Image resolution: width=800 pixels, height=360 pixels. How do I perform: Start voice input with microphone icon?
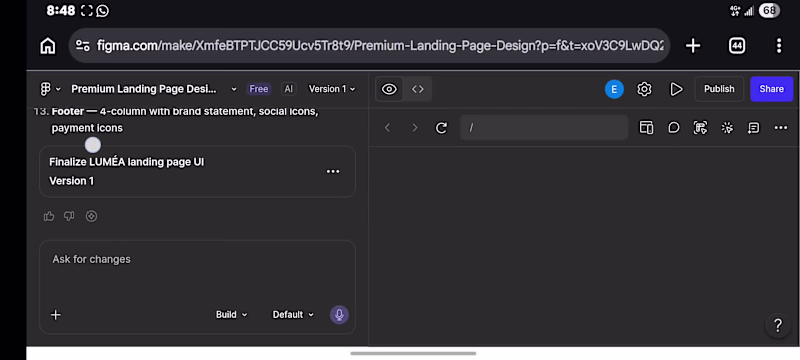point(339,315)
